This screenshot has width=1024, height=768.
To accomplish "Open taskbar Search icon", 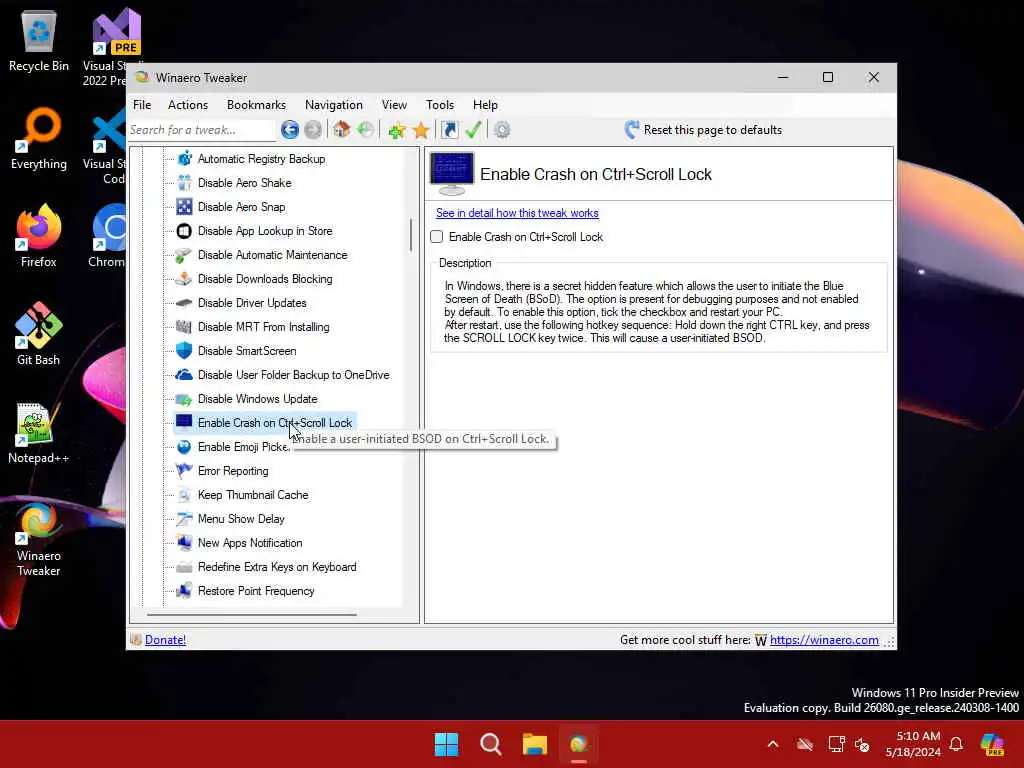I will pos(490,744).
